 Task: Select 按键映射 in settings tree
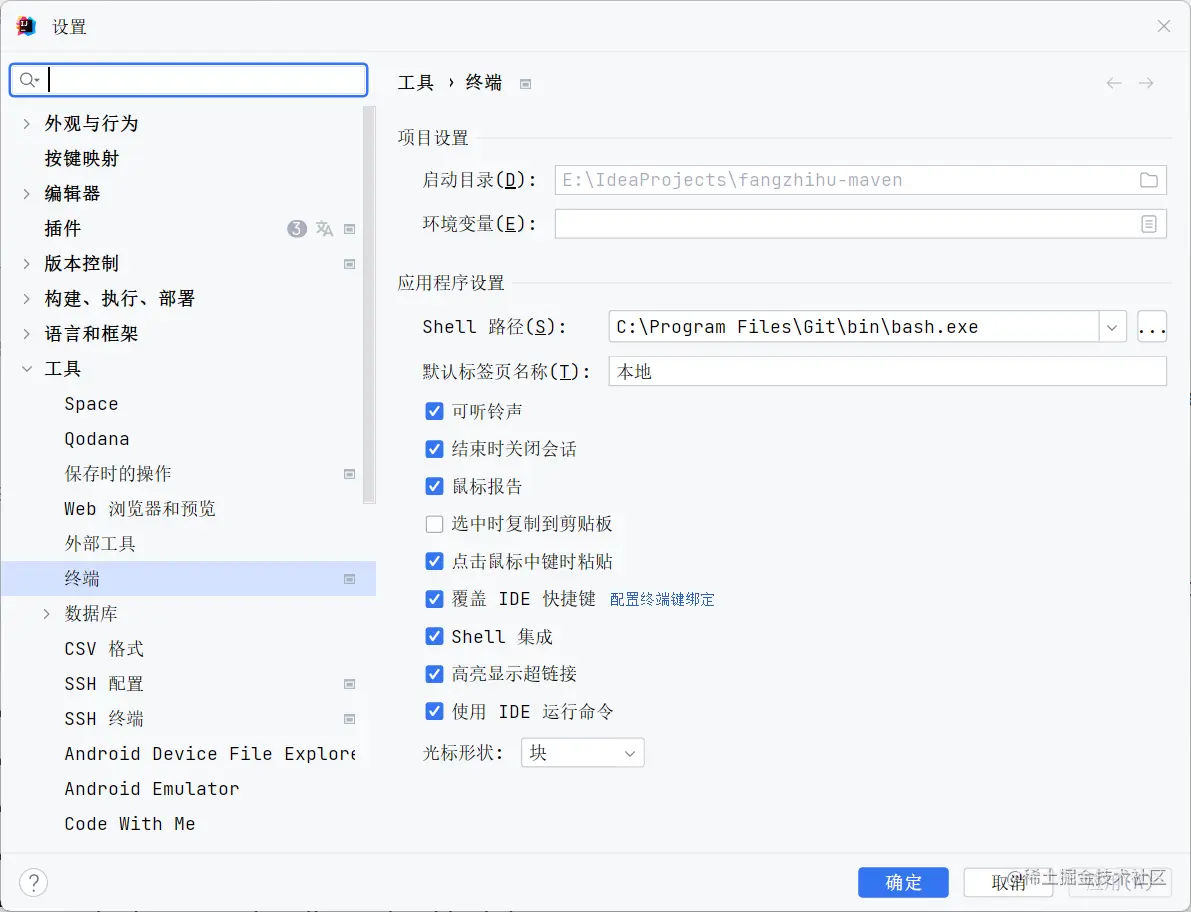point(81,159)
